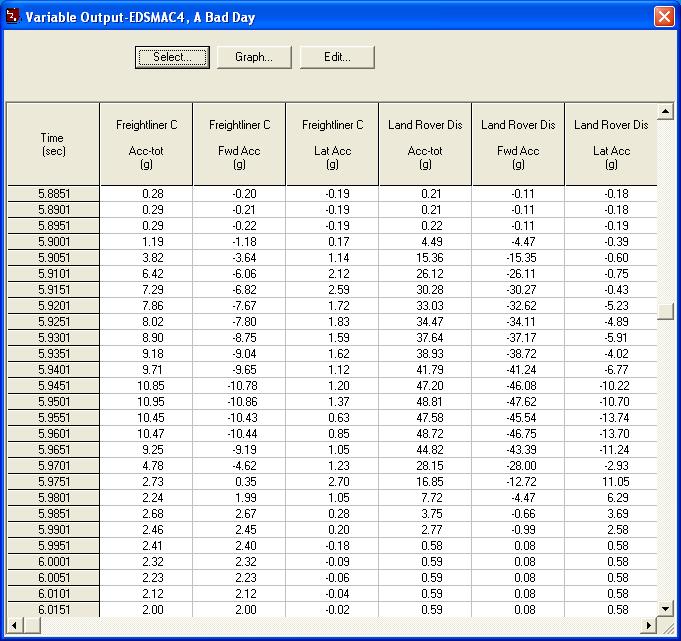This screenshot has width=681, height=641.
Task: Click horizontal scrollbar right arrow
Action: (x=649, y=626)
